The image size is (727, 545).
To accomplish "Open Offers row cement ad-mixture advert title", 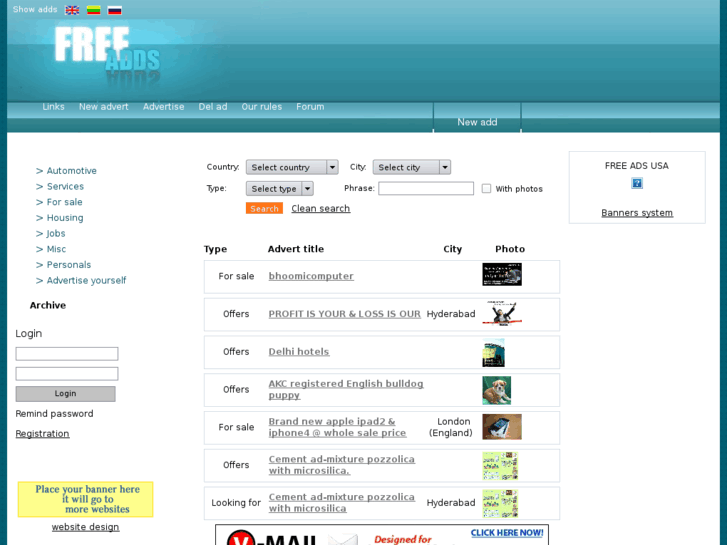I will point(342,465).
